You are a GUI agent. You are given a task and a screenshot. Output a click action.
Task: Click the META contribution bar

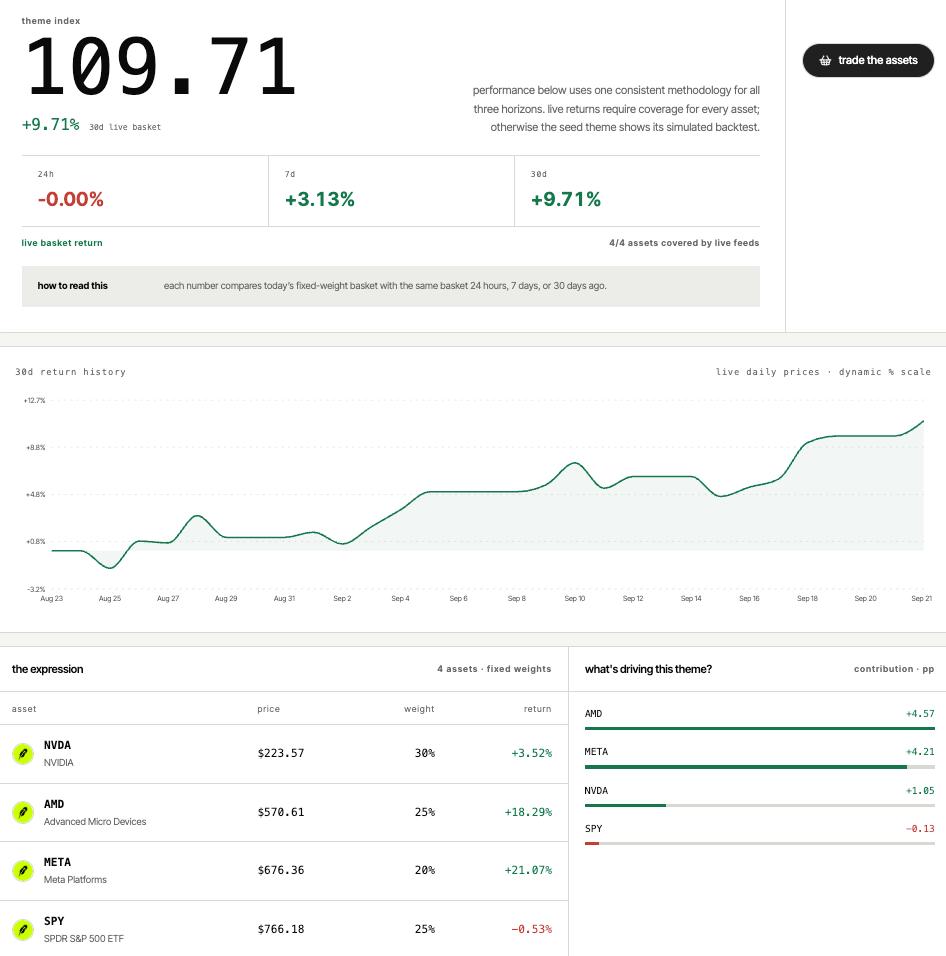tap(759, 767)
